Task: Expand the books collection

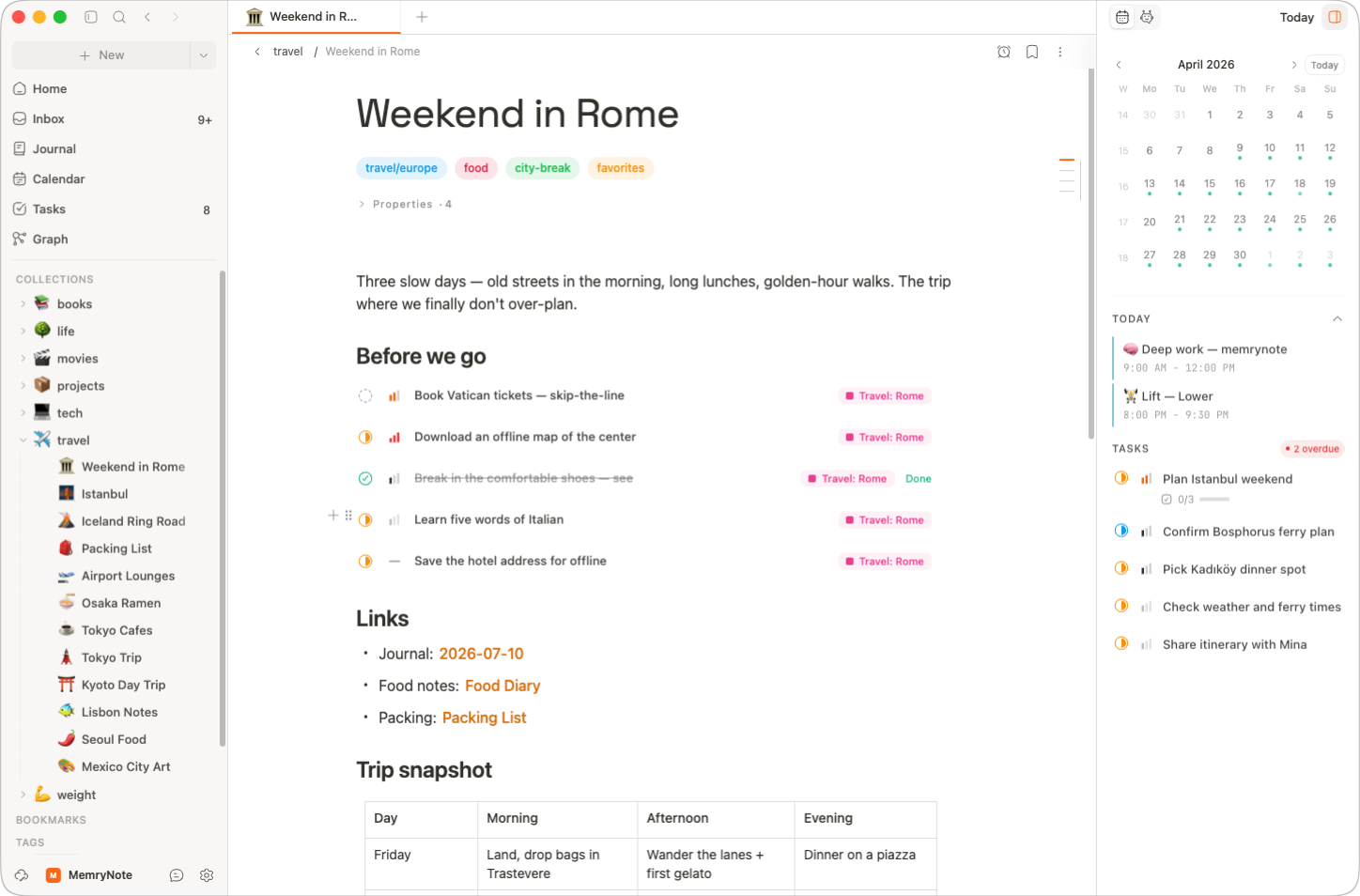Action: click(23, 304)
